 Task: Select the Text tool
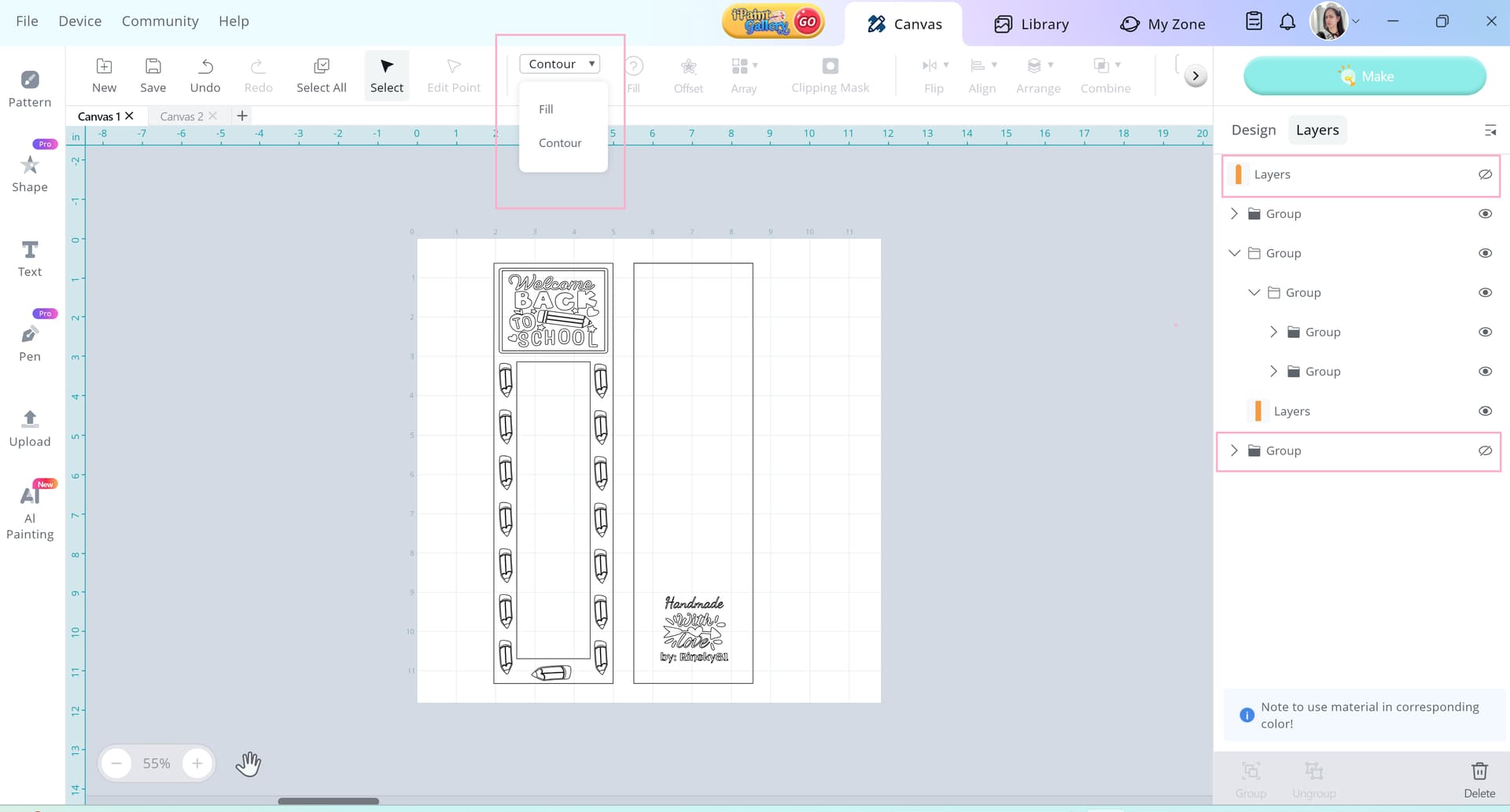(x=30, y=258)
